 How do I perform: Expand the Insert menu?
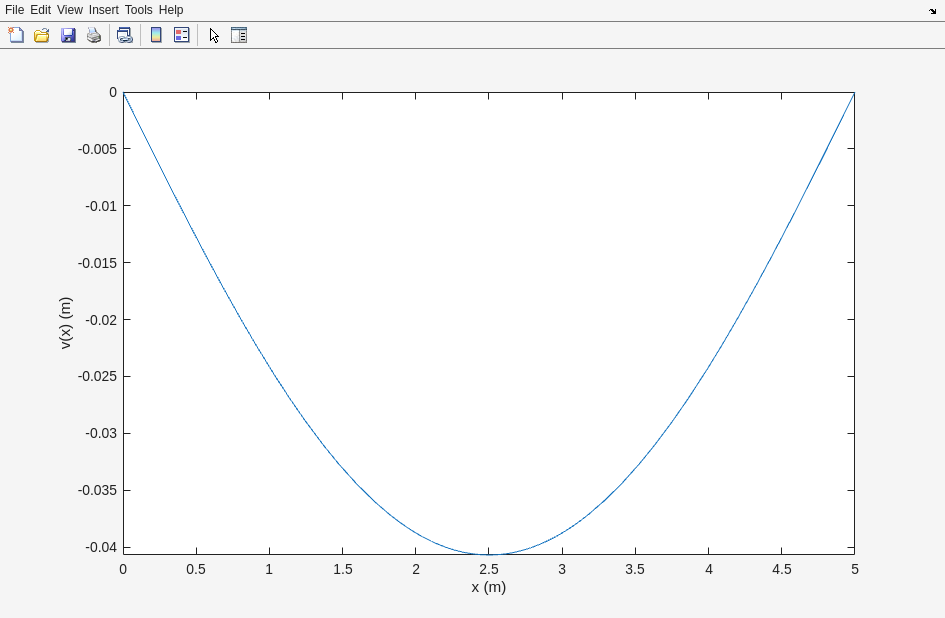pos(103,10)
